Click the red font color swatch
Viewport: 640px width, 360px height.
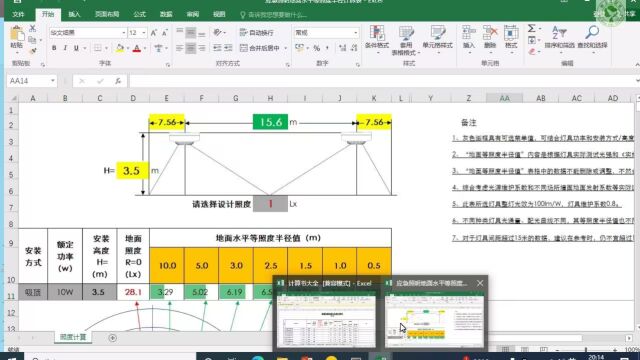(137, 49)
